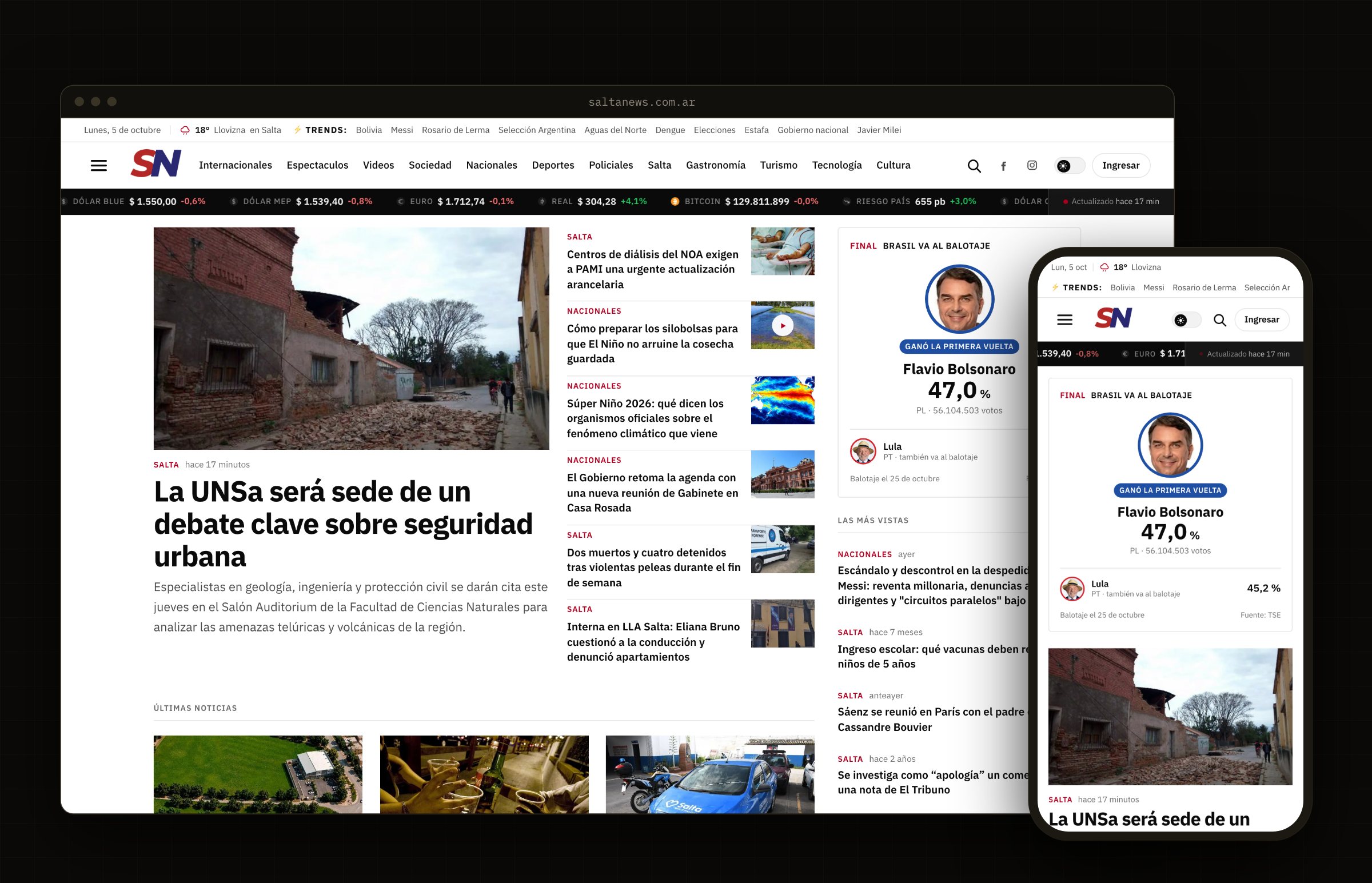The height and width of the screenshot is (883, 1372).
Task: Click the saltanews.com.ar address bar
Action: [x=641, y=102]
